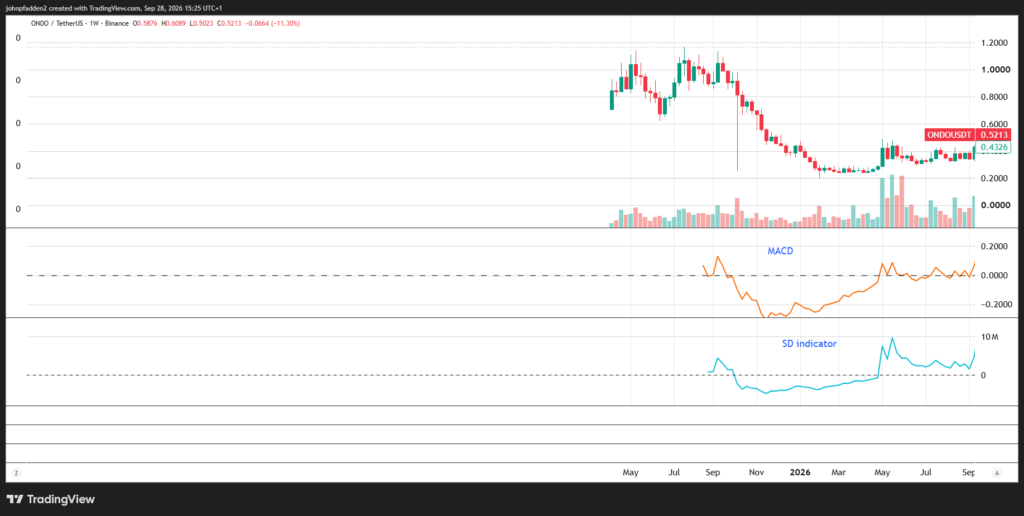Click the Z timezone button on time axis
Screen dimensions: 1024x516
point(16,472)
